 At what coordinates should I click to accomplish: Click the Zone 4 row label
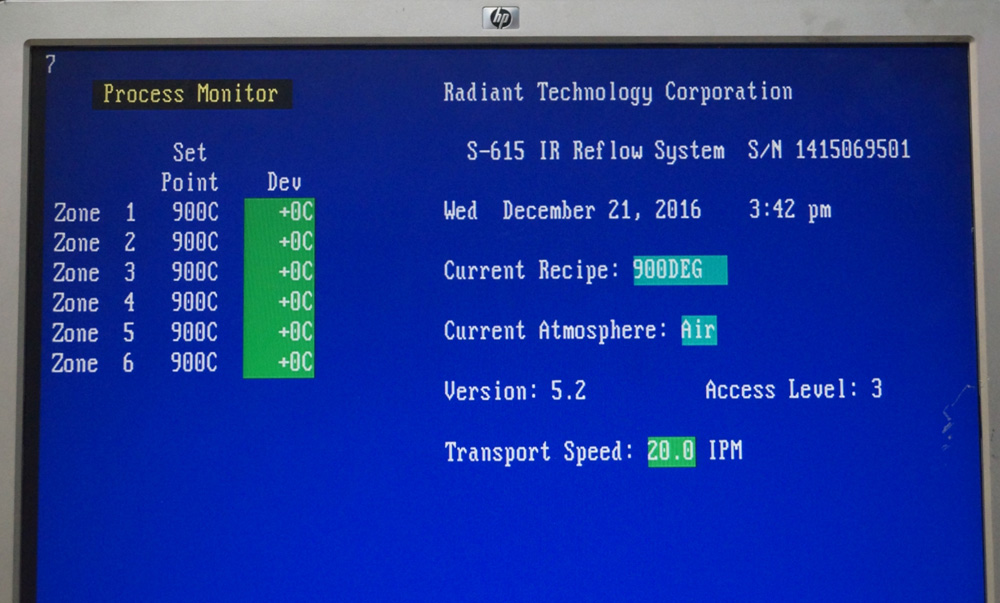(x=94, y=302)
